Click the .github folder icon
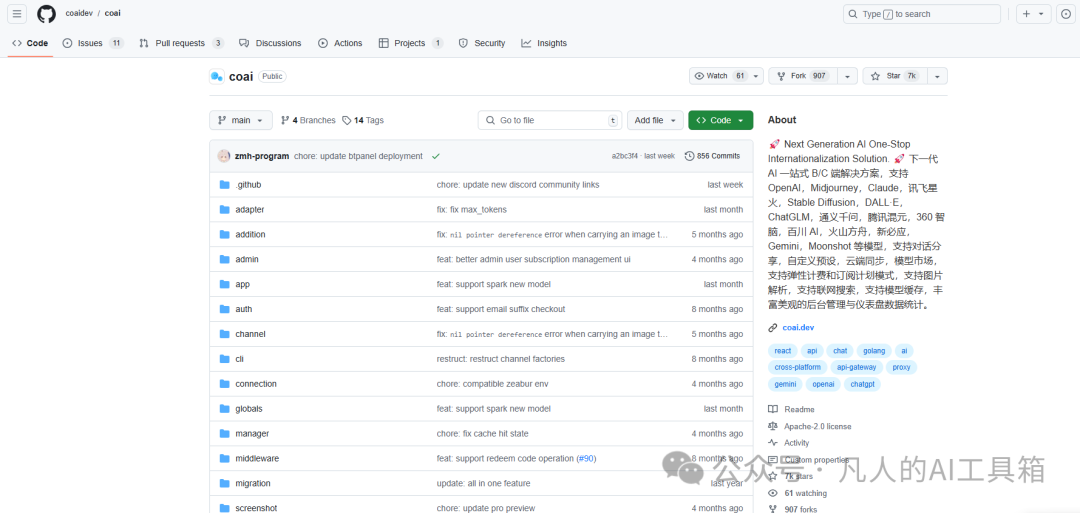The image size is (1080, 513). [x=224, y=185]
